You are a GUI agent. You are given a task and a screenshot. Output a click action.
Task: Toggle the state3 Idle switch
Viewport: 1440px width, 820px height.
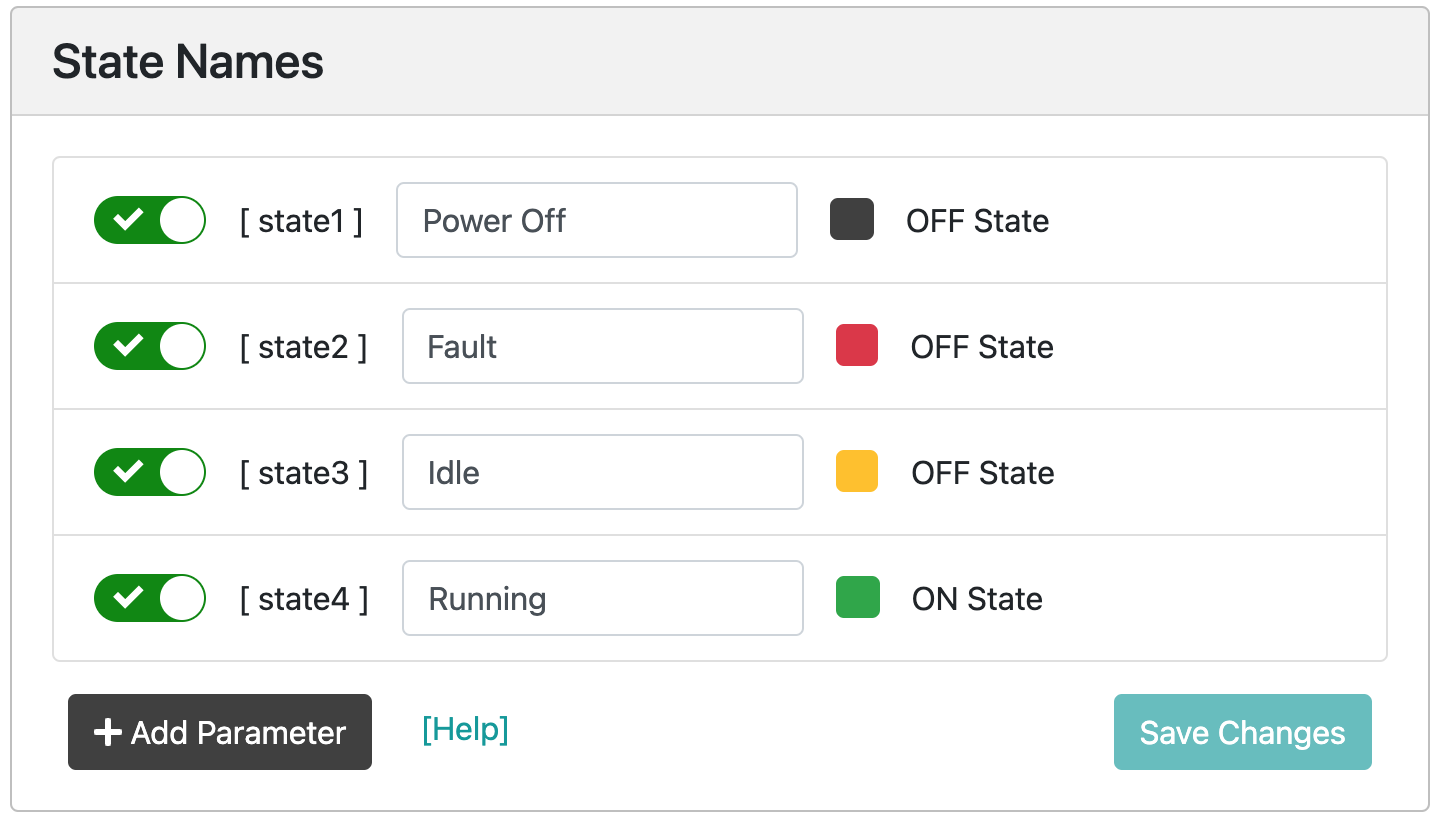[x=150, y=472]
